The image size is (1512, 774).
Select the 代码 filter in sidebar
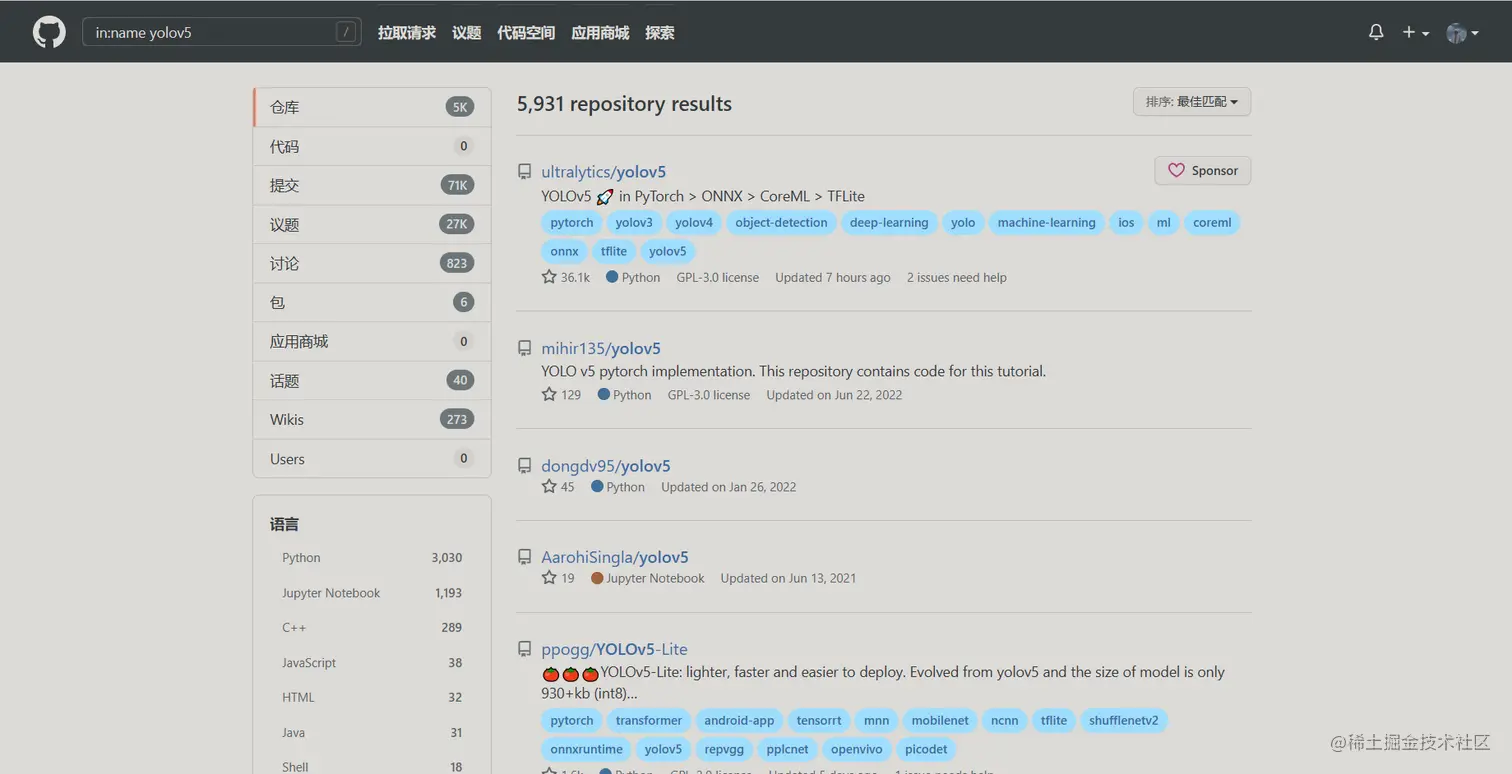pyautogui.click(x=372, y=146)
